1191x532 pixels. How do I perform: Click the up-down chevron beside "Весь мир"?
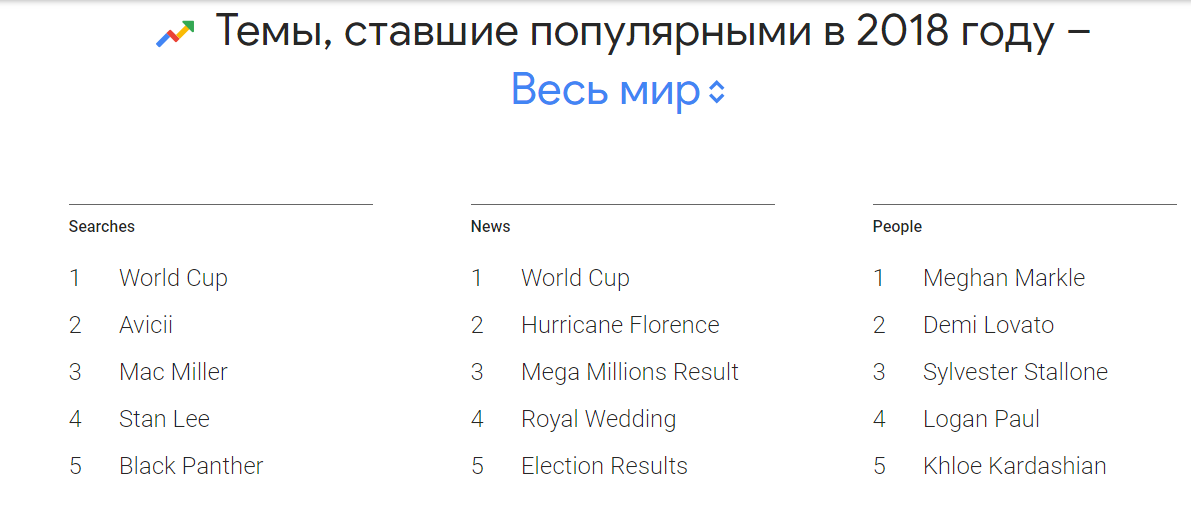coord(716,93)
